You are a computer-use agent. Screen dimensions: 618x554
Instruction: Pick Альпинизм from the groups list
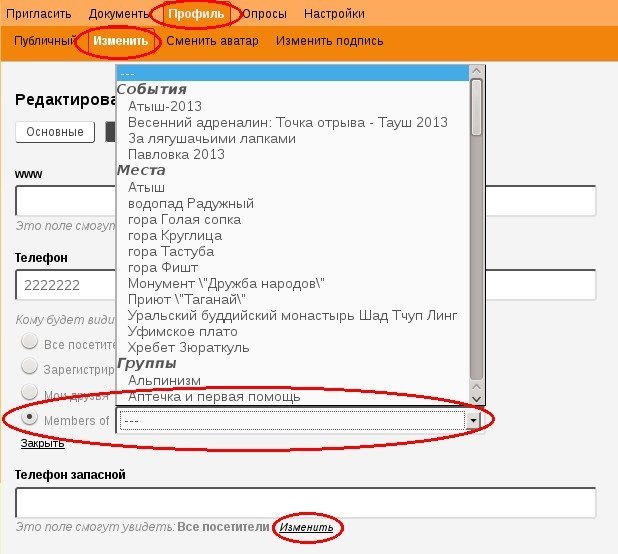tap(164, 380)
